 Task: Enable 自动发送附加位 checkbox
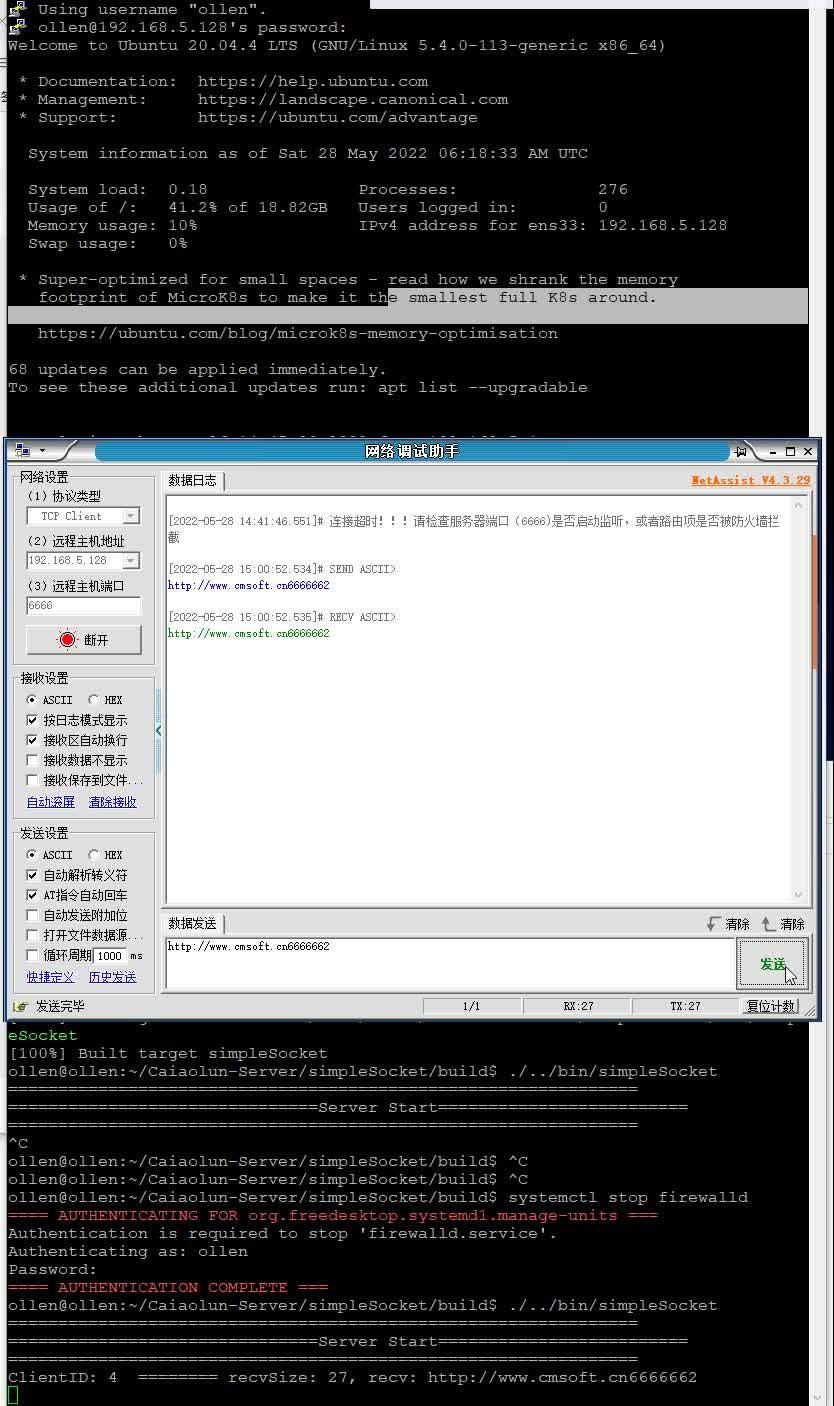(32, 915)
